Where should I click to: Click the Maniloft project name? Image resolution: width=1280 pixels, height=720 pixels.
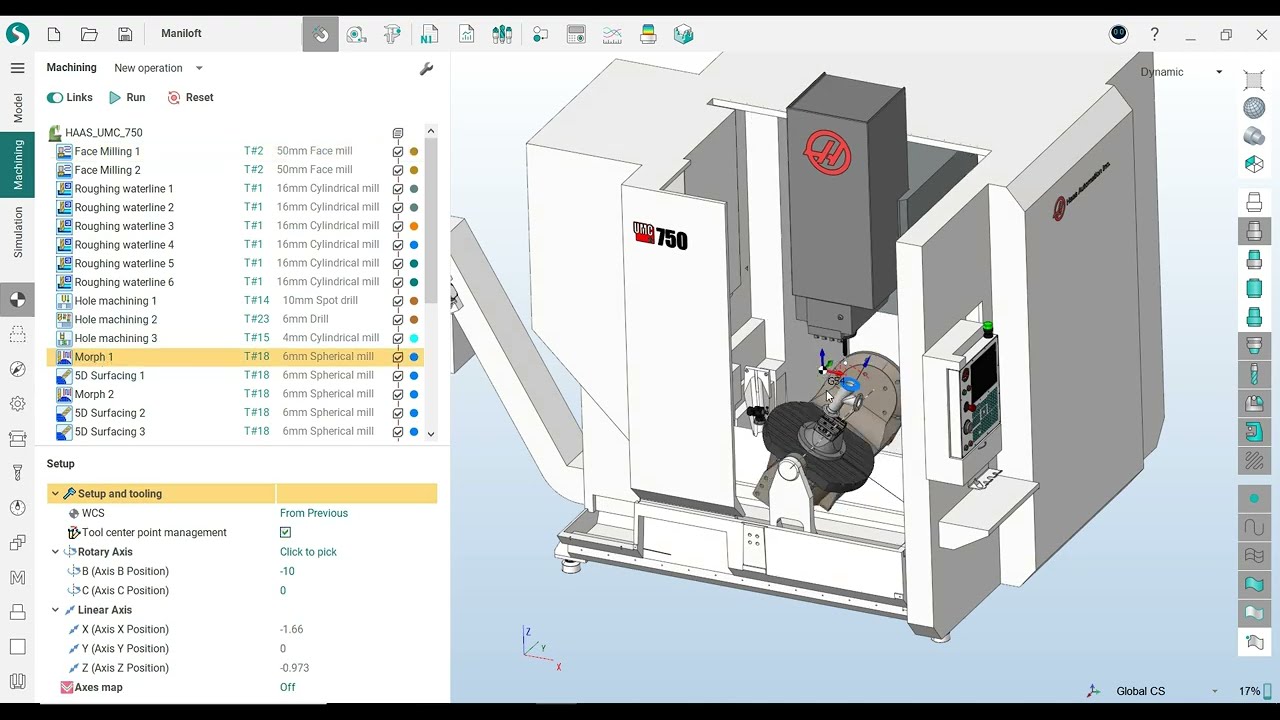181,34
